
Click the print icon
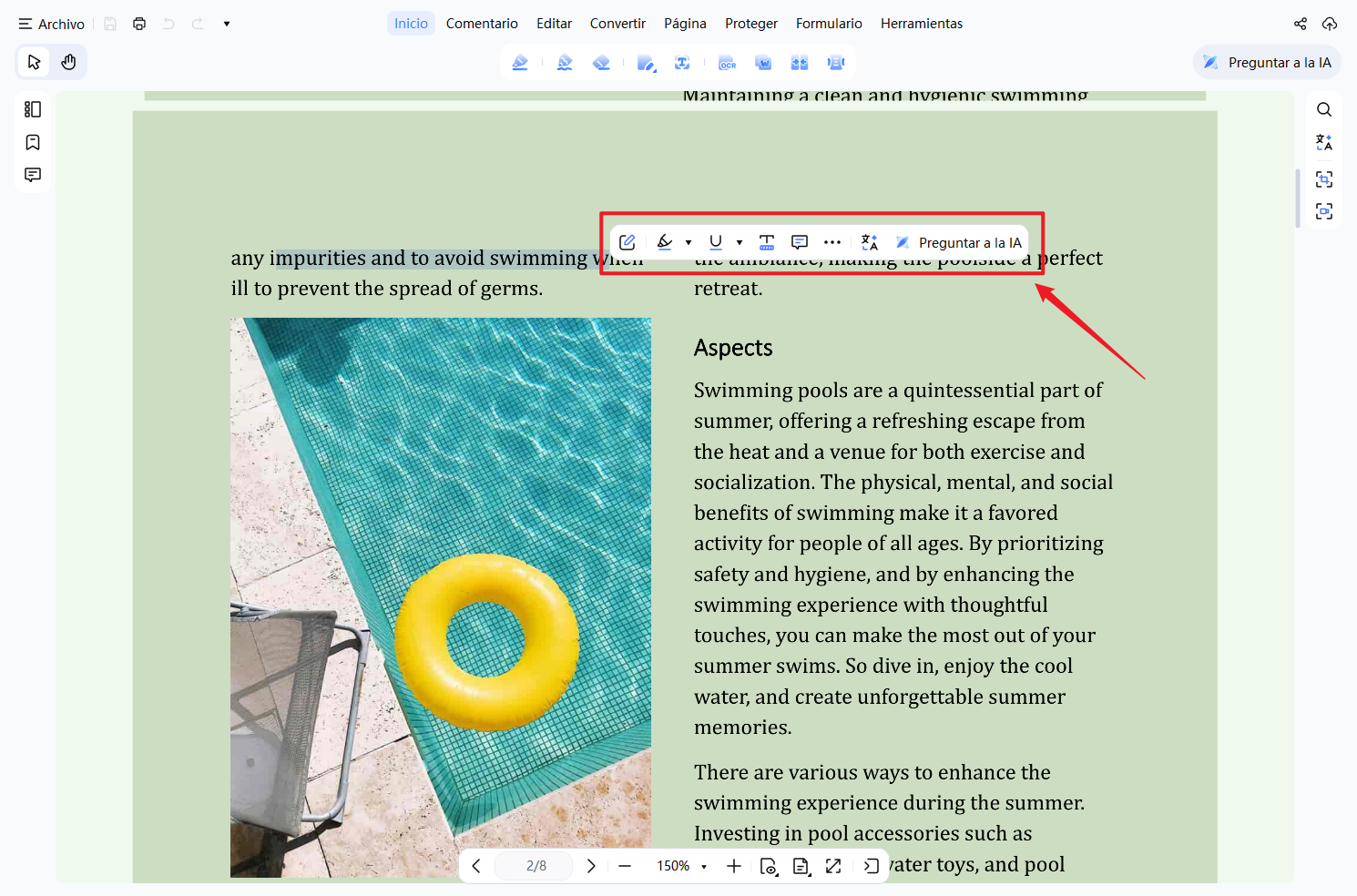(x=139, y=24)
